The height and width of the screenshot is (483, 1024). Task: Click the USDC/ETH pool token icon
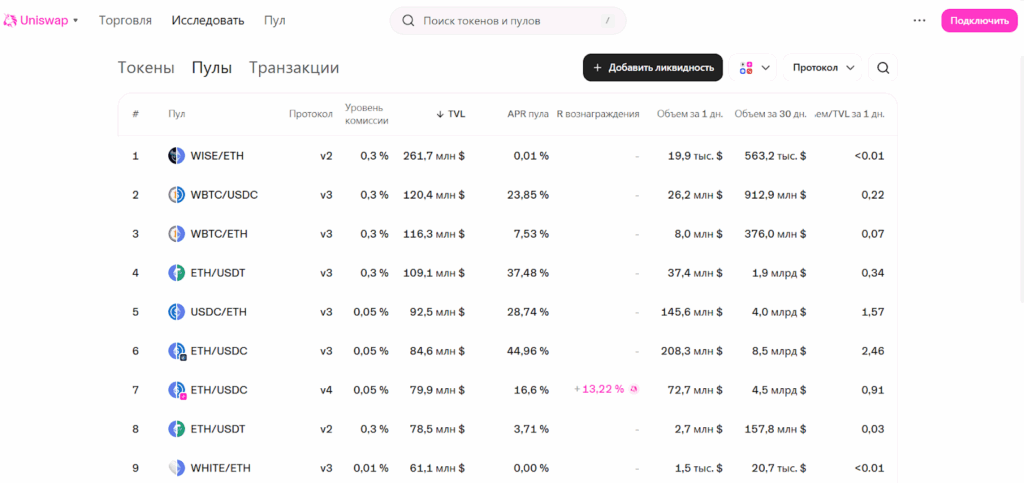coord(176,312)
